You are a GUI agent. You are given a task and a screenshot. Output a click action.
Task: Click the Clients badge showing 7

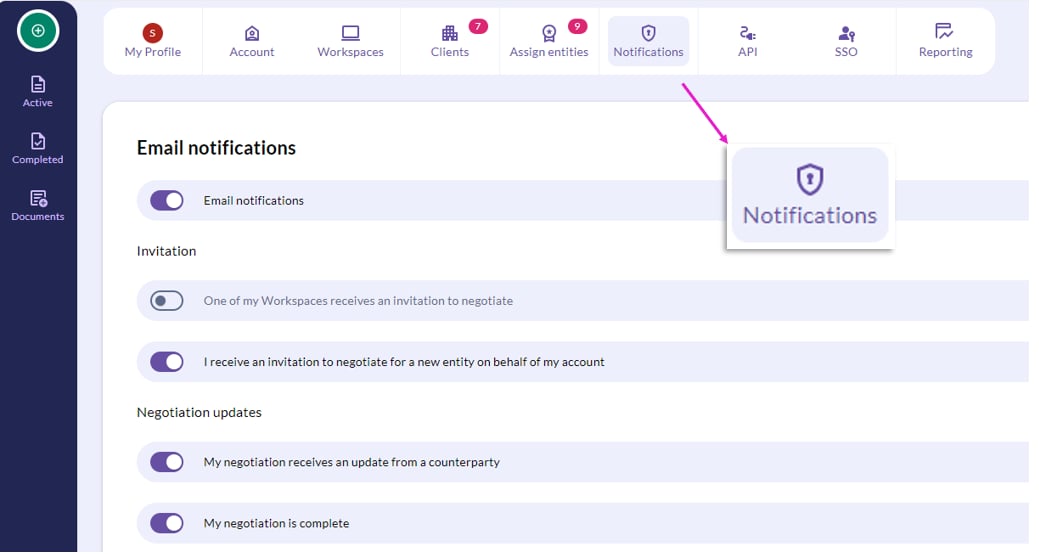click(x=478, y=27)
